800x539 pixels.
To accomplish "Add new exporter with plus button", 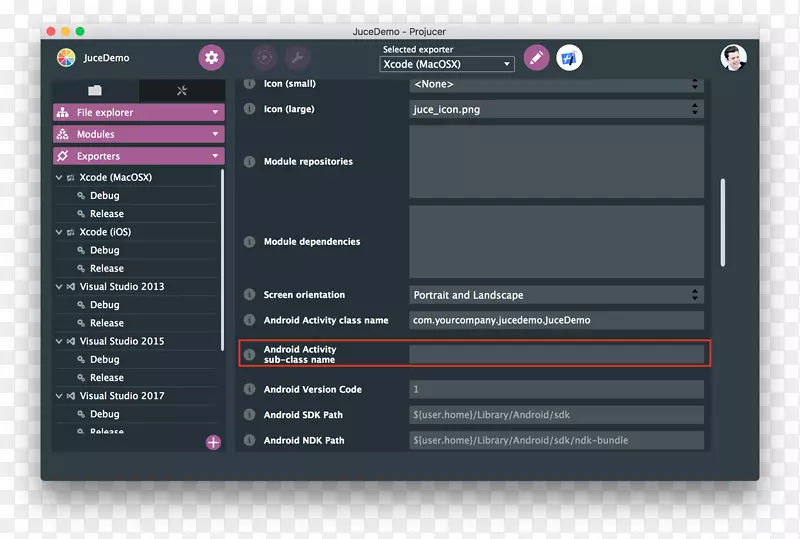I will click(213, 442).
